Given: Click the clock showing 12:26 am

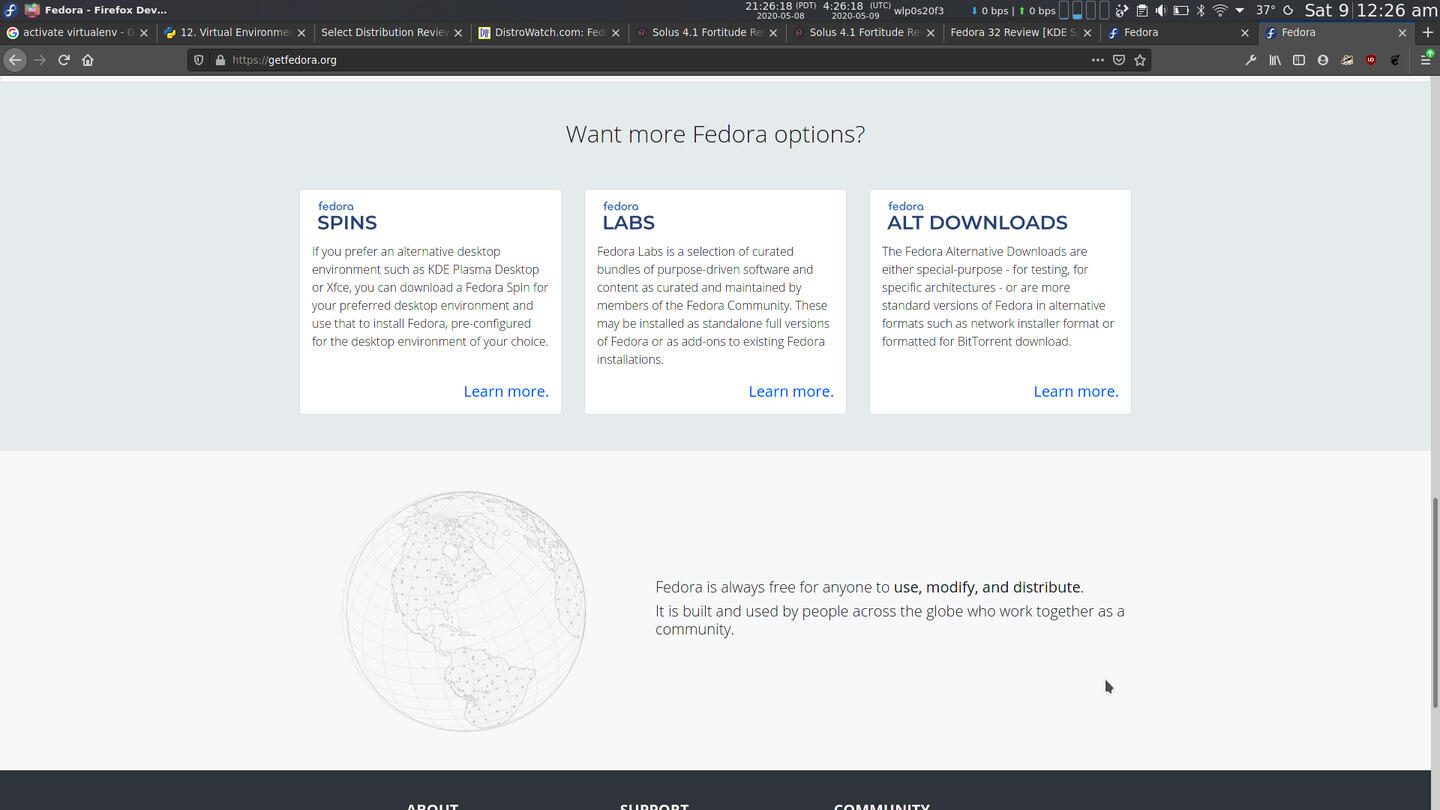Looking at the screenshot, I should click(x=1396, y=10).
